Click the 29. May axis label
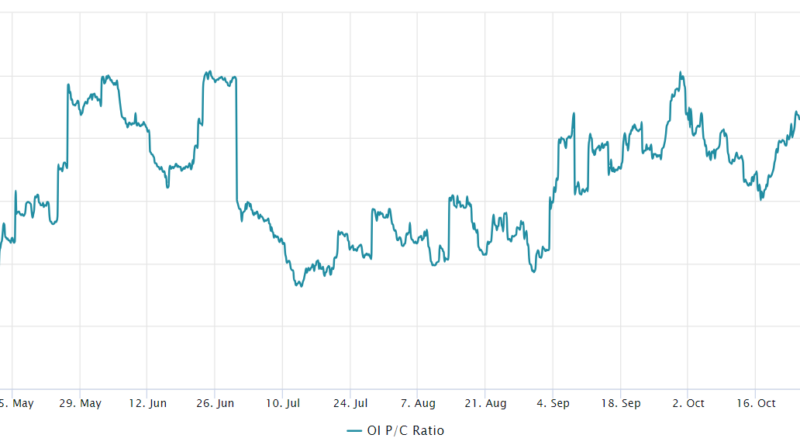This screenshot has height=445, width=800. click(x=82, y=403)
